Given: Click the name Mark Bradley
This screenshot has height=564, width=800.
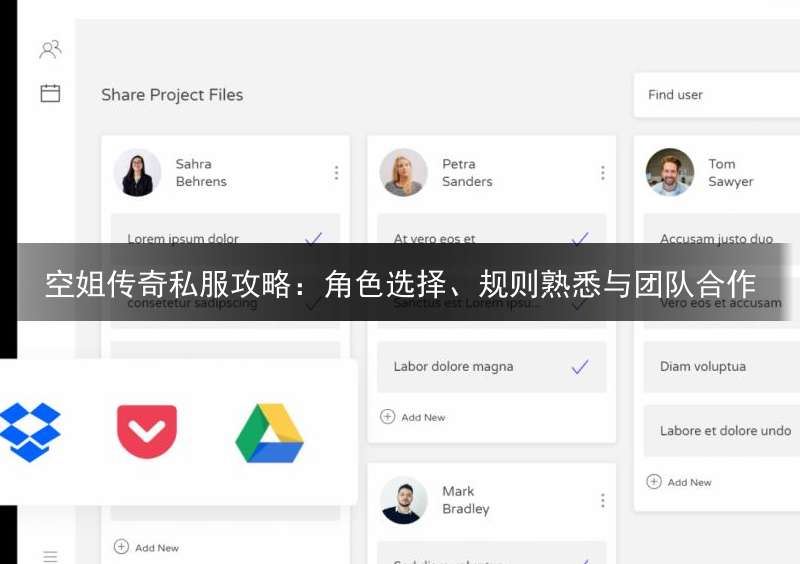Looking at the screenshot, I should pos(466,500).
